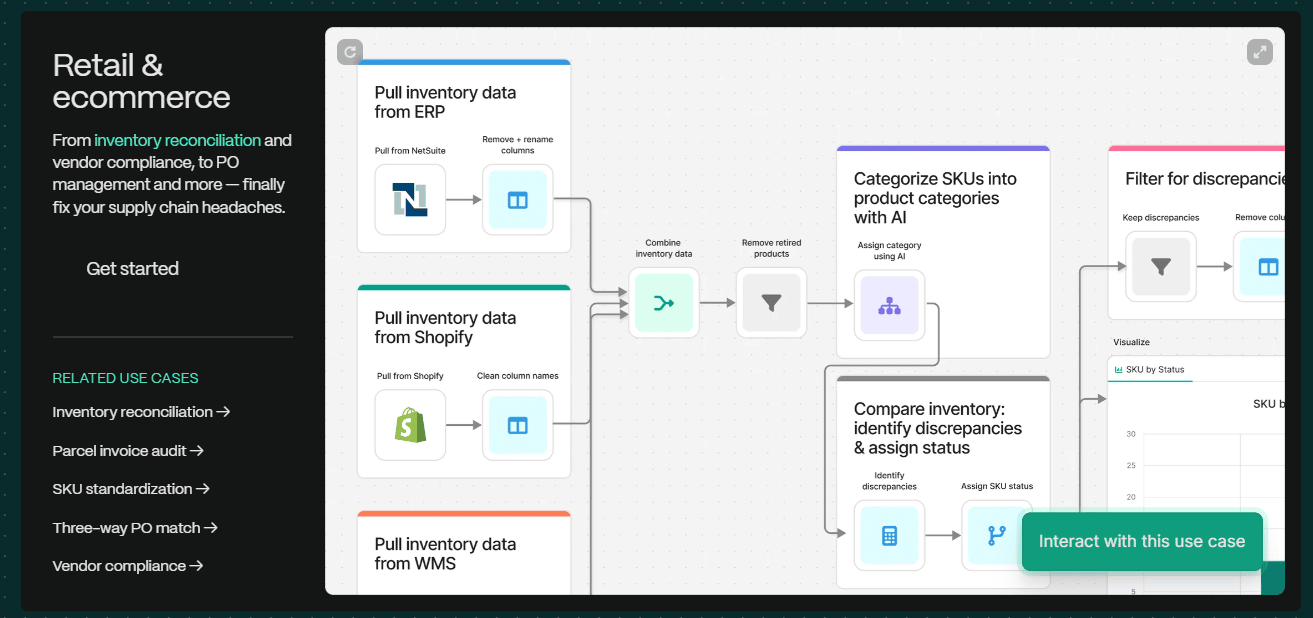Click the Clean column names table icon
The width and height of the screenshot is (1313, 618).
[517, 425]
